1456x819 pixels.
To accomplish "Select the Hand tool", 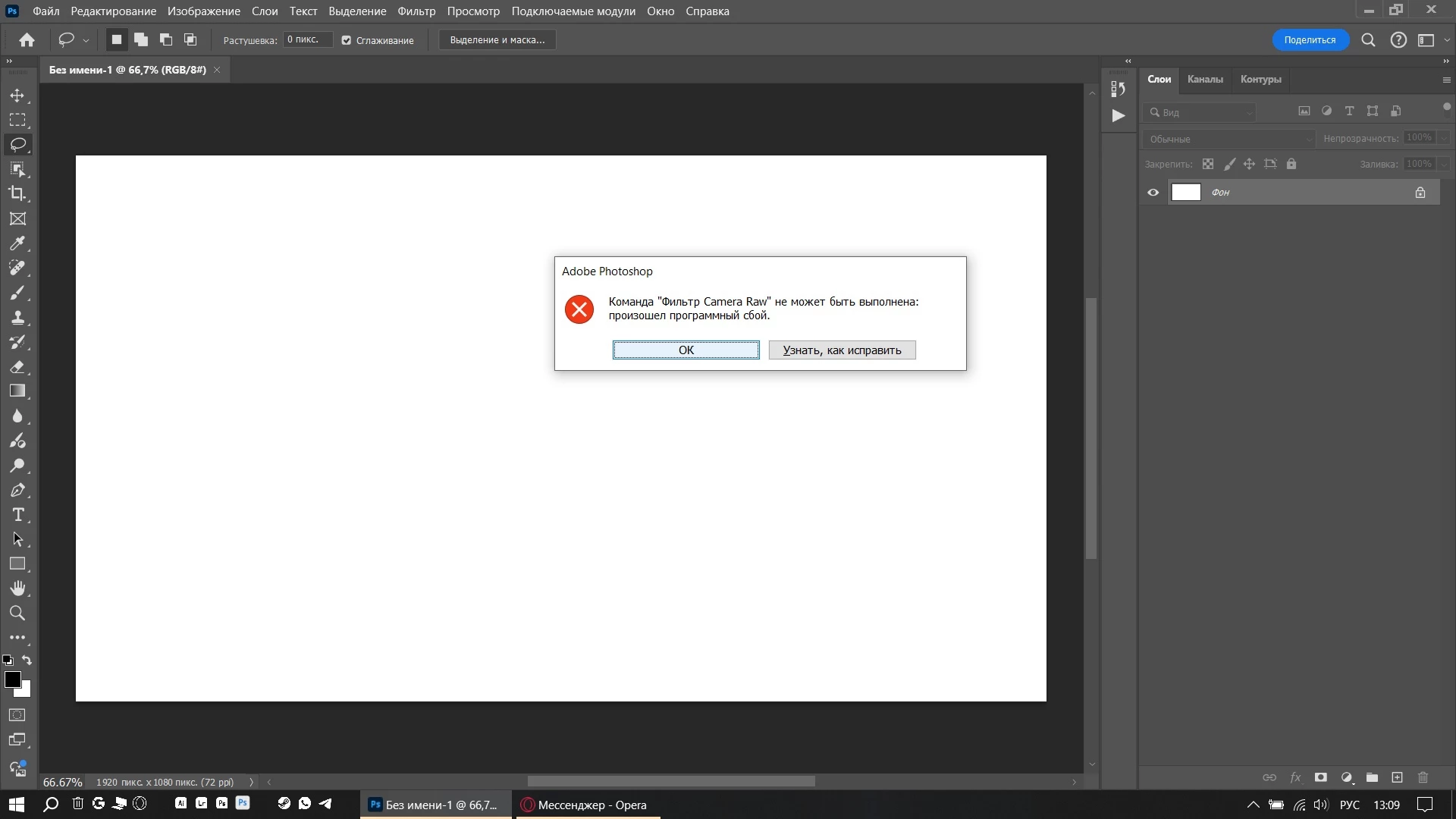I will [17, 588].
